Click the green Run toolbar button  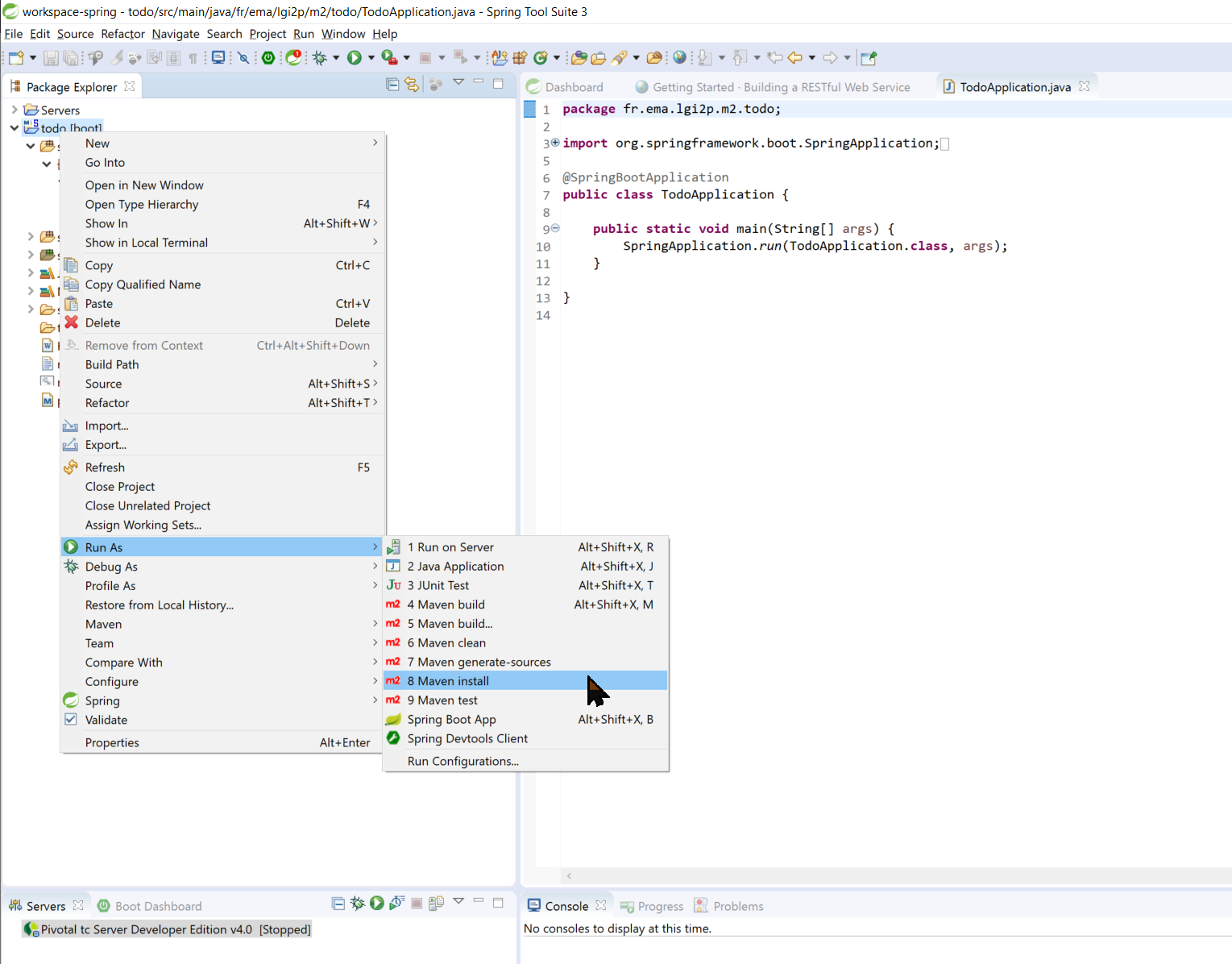[354, 58]
